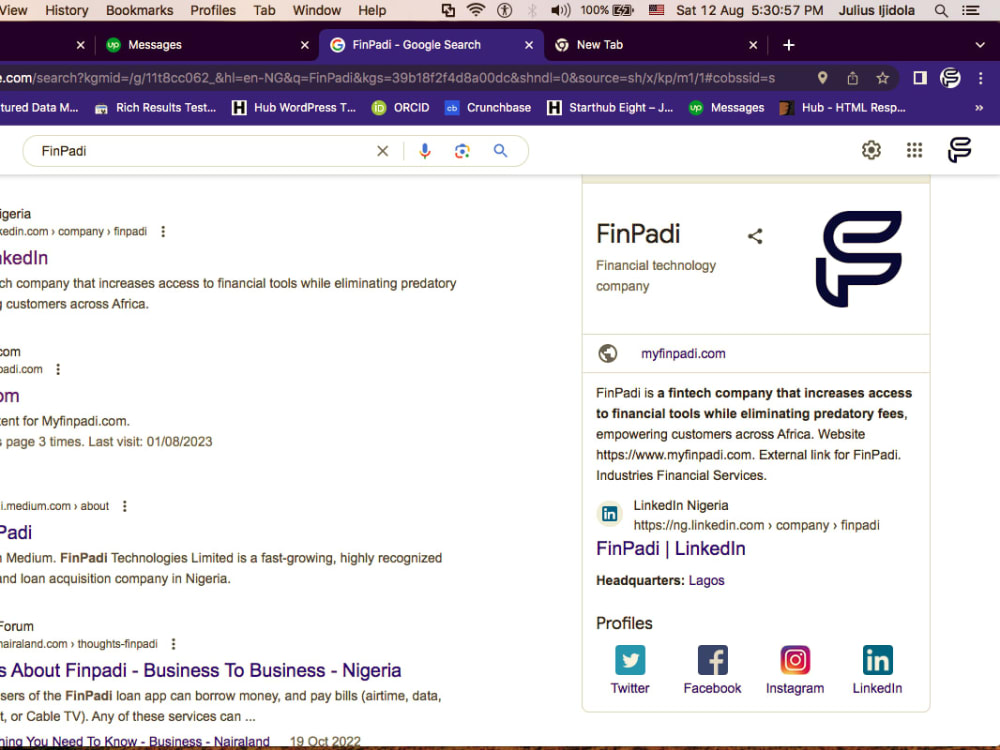
Task: Click the Wi-Fi status icon
Action: 476,10
